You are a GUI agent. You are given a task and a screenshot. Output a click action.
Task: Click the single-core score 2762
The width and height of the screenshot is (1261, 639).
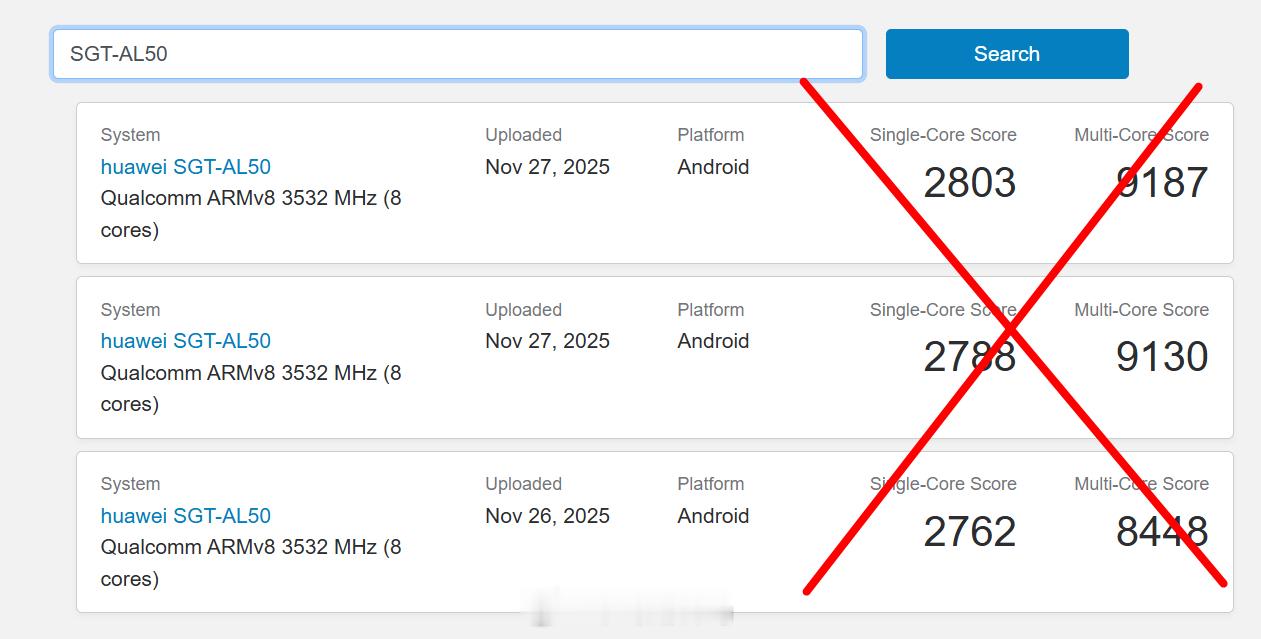(969, 532)
